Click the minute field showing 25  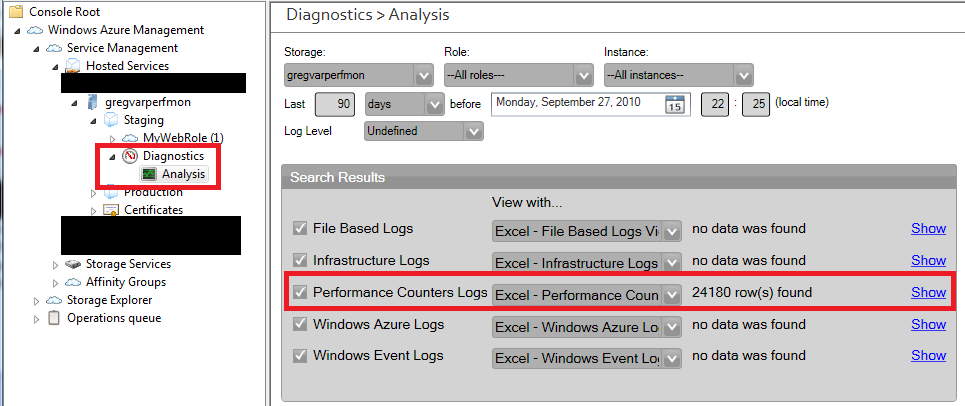click(x=758, y=104)
